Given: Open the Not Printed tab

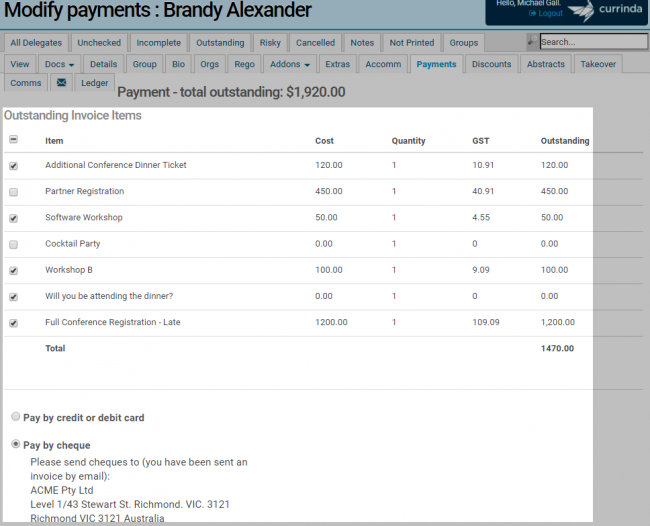Looking at the screenshot, I should click(x=412, y=43).
